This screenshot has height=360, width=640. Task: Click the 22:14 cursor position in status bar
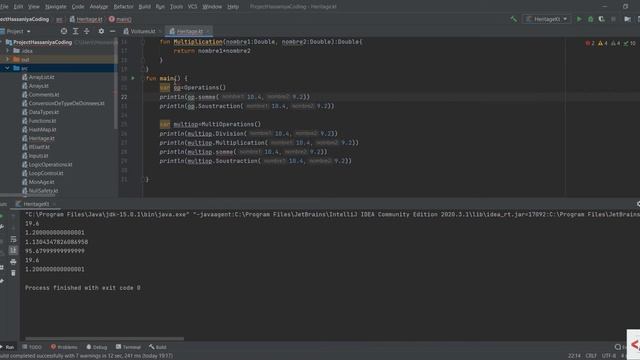pos(574,356)
